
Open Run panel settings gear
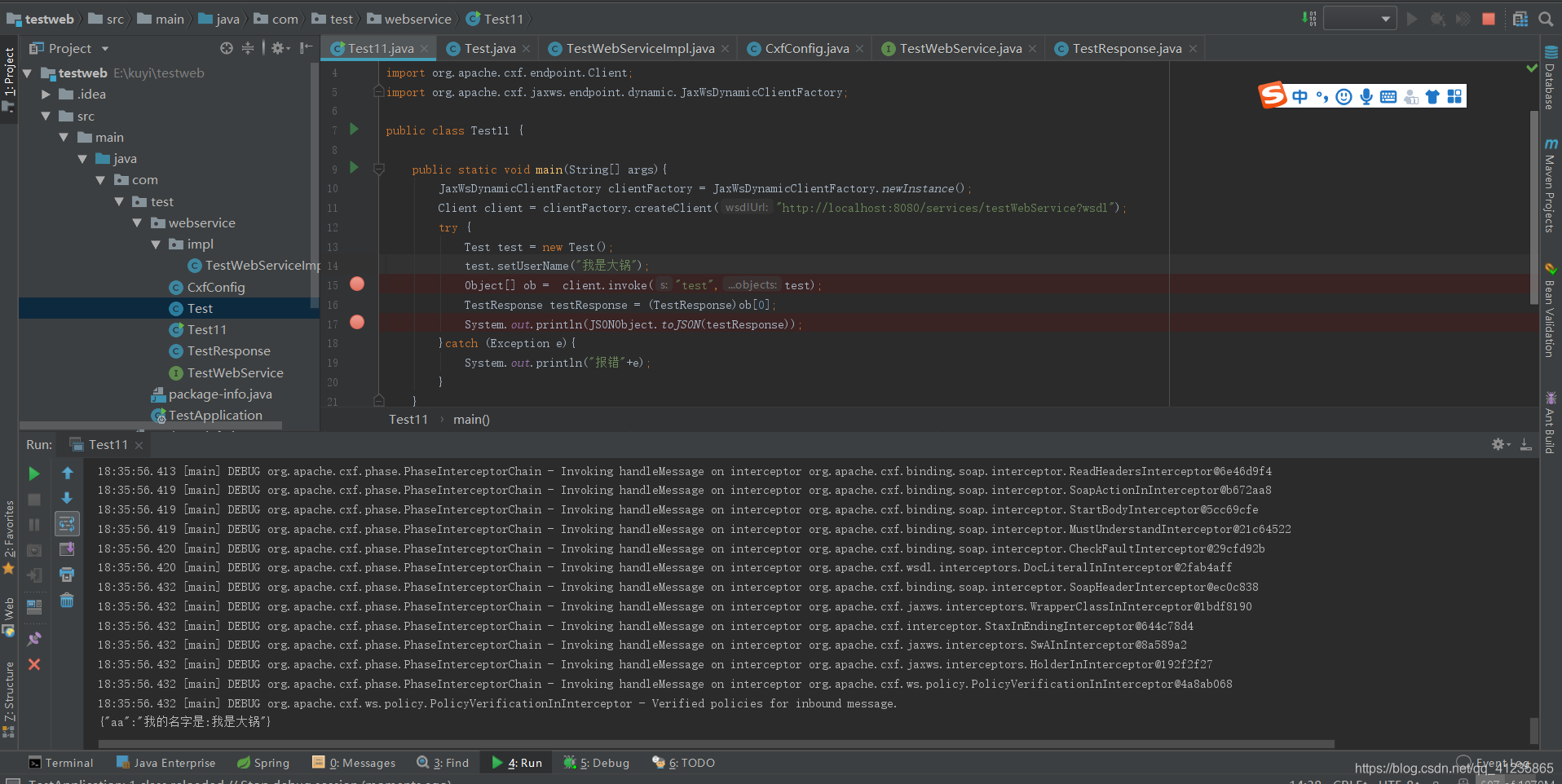coord(1500,444)
